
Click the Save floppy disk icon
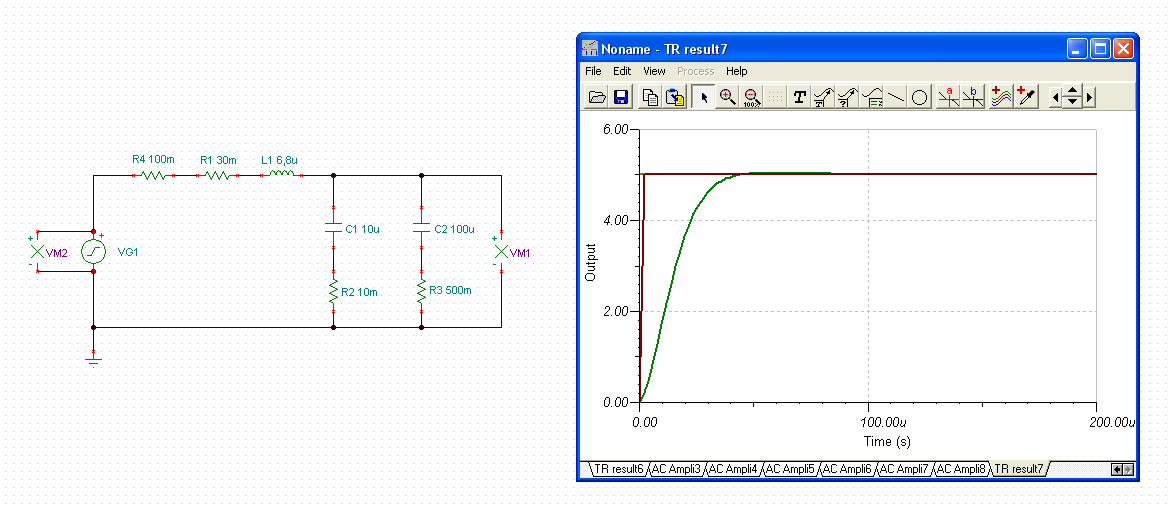point(621,97)
